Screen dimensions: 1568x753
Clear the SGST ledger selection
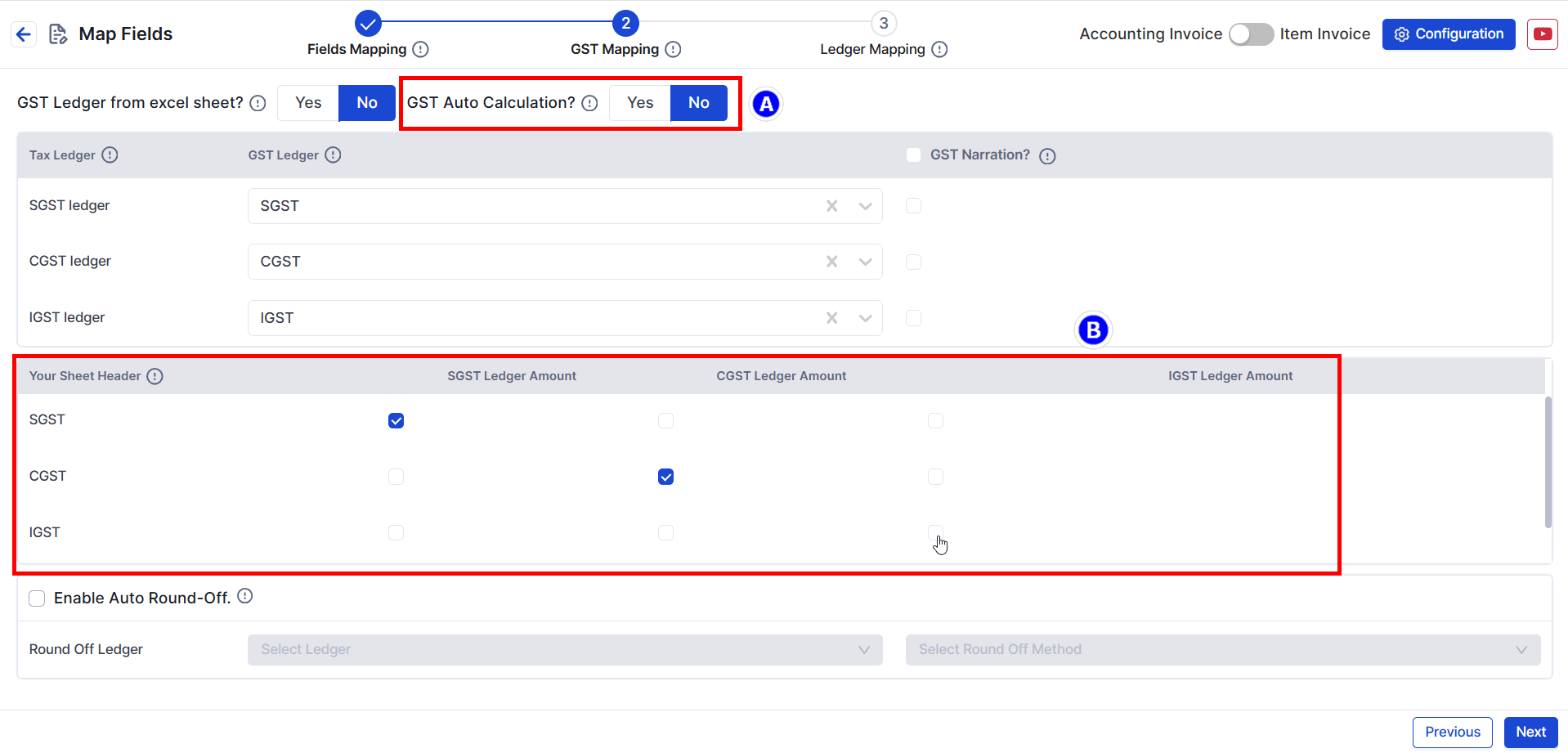click(x=831, y=206)
